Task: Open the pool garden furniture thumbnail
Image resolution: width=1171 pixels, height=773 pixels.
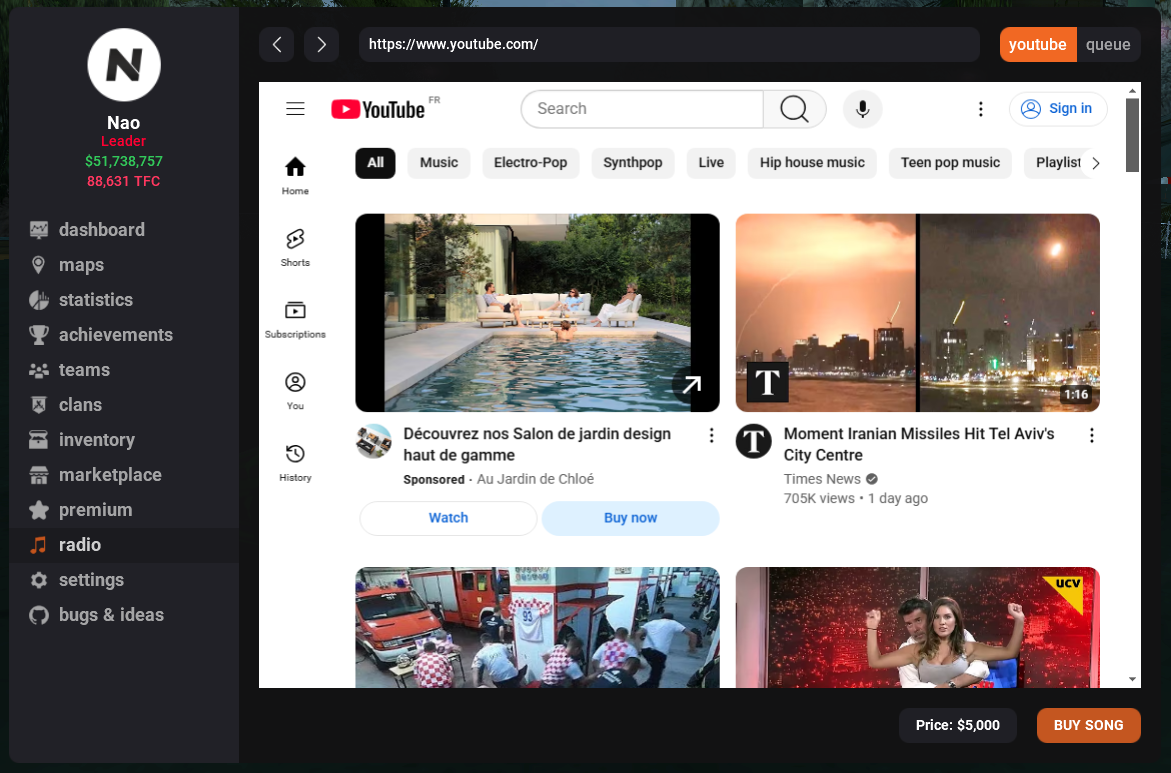Action: [x=537, y=313]
